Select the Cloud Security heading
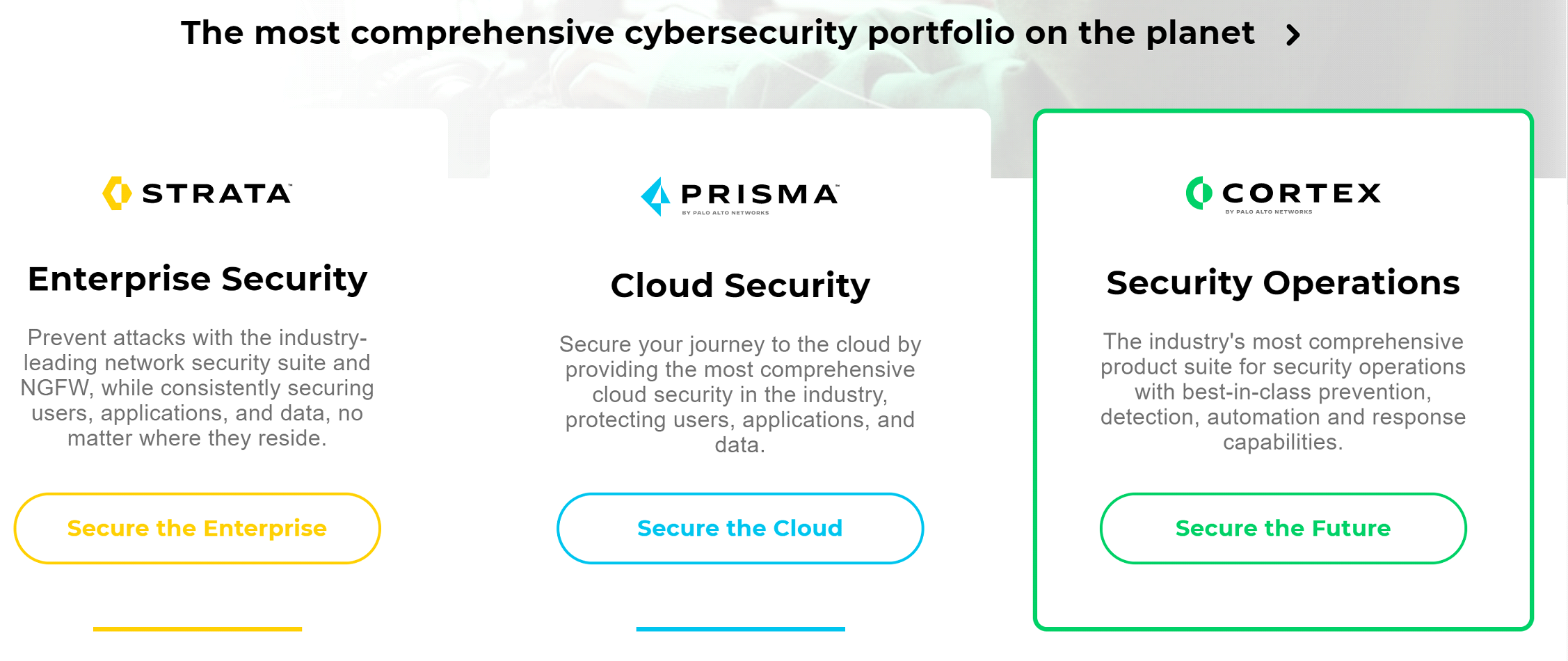The image size is (1568, 661). (x=740, y=285)
